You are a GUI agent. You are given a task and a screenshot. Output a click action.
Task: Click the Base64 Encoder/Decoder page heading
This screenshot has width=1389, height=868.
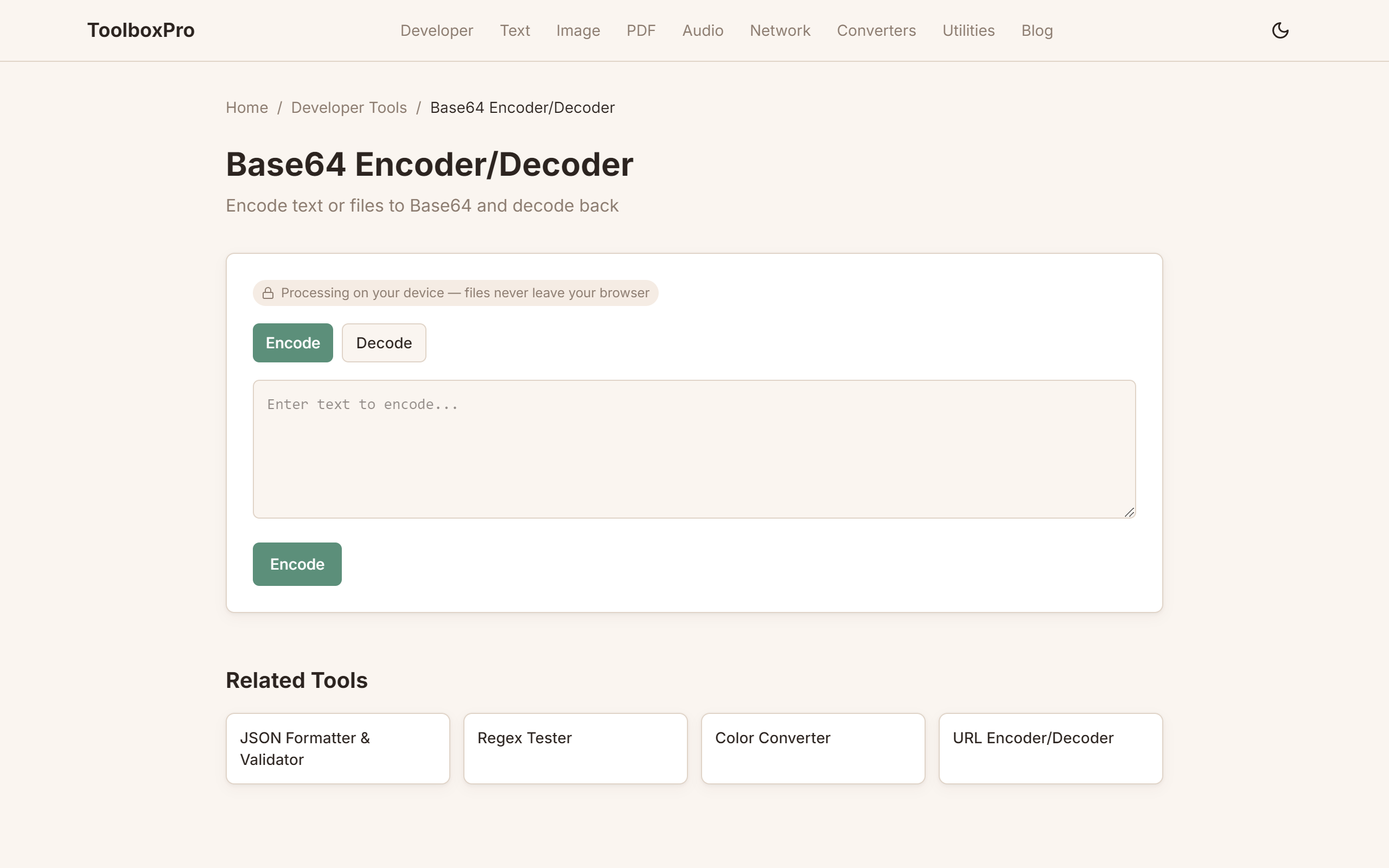coord(429,164)
